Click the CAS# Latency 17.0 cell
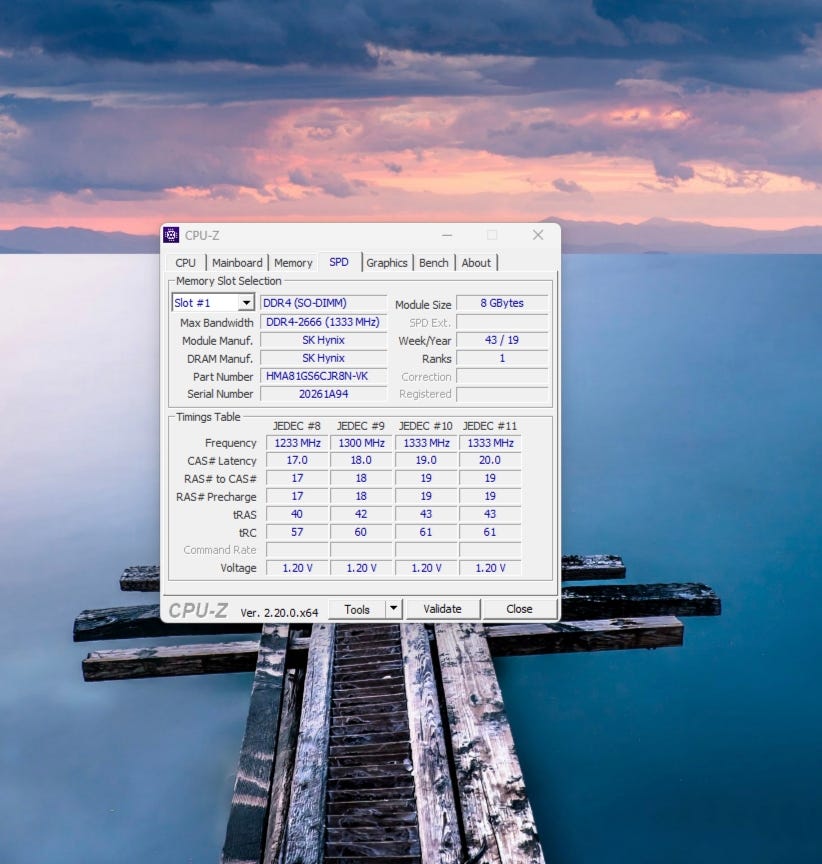The image size is (822, 864). [x=297, y=460]
